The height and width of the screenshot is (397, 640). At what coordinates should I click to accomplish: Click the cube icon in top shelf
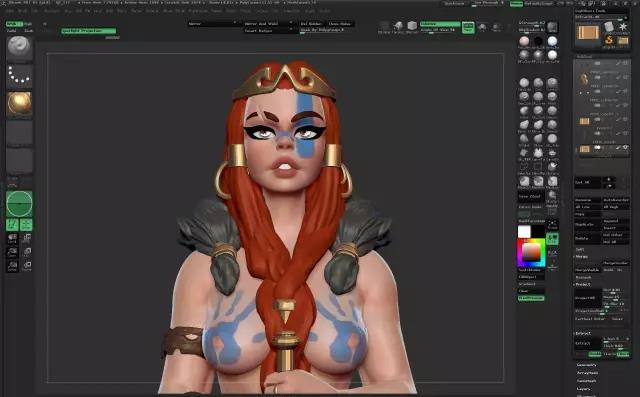(412, 26)
